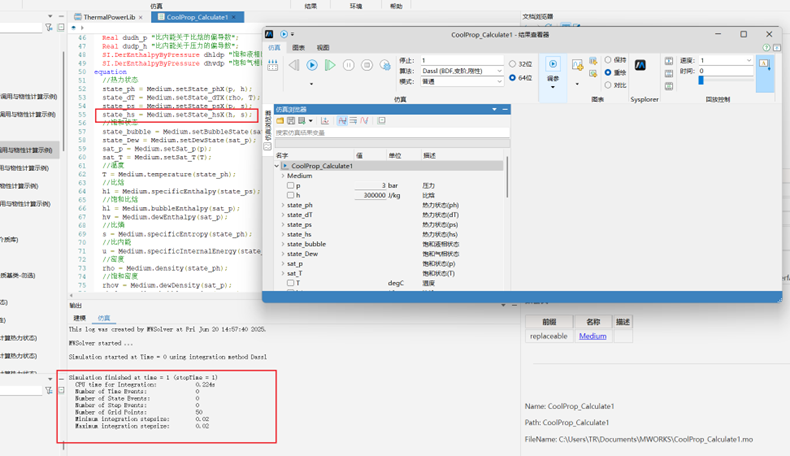Close the ThermalPowerLib editor tab
The width and height of the screenshot is (790, 456).
[141, 17]
